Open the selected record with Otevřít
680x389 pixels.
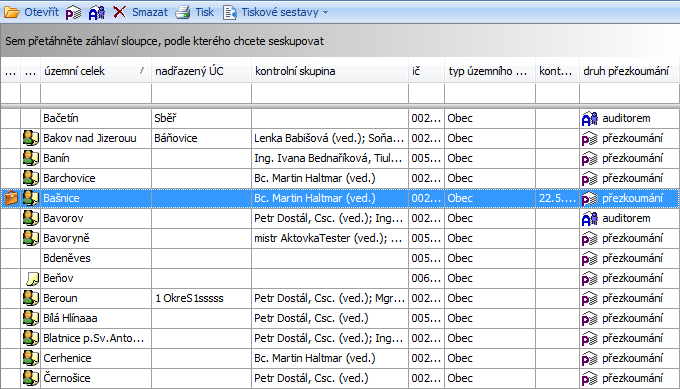(x=31, y=12)
